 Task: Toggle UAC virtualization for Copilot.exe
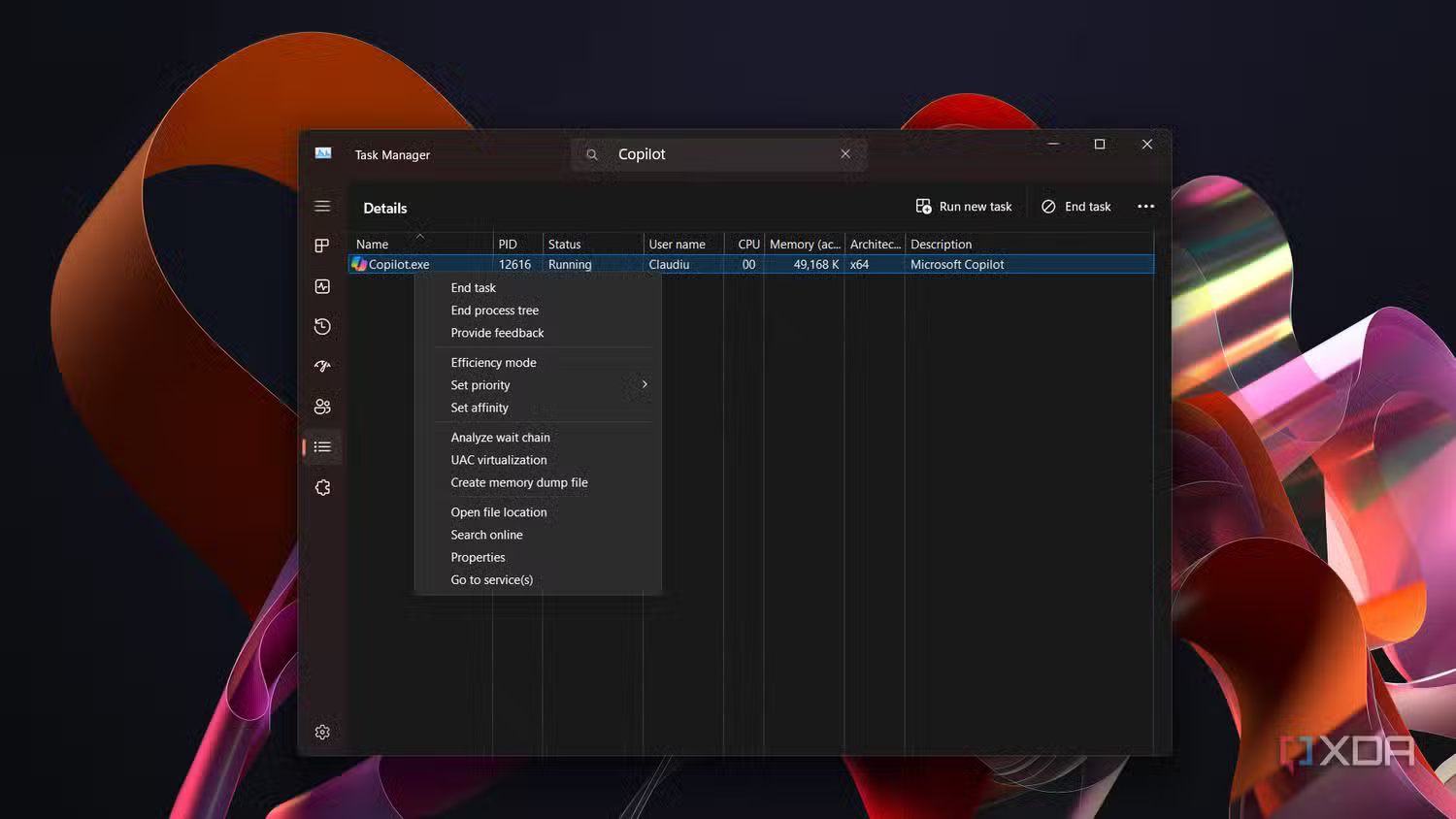coord(498,460)
